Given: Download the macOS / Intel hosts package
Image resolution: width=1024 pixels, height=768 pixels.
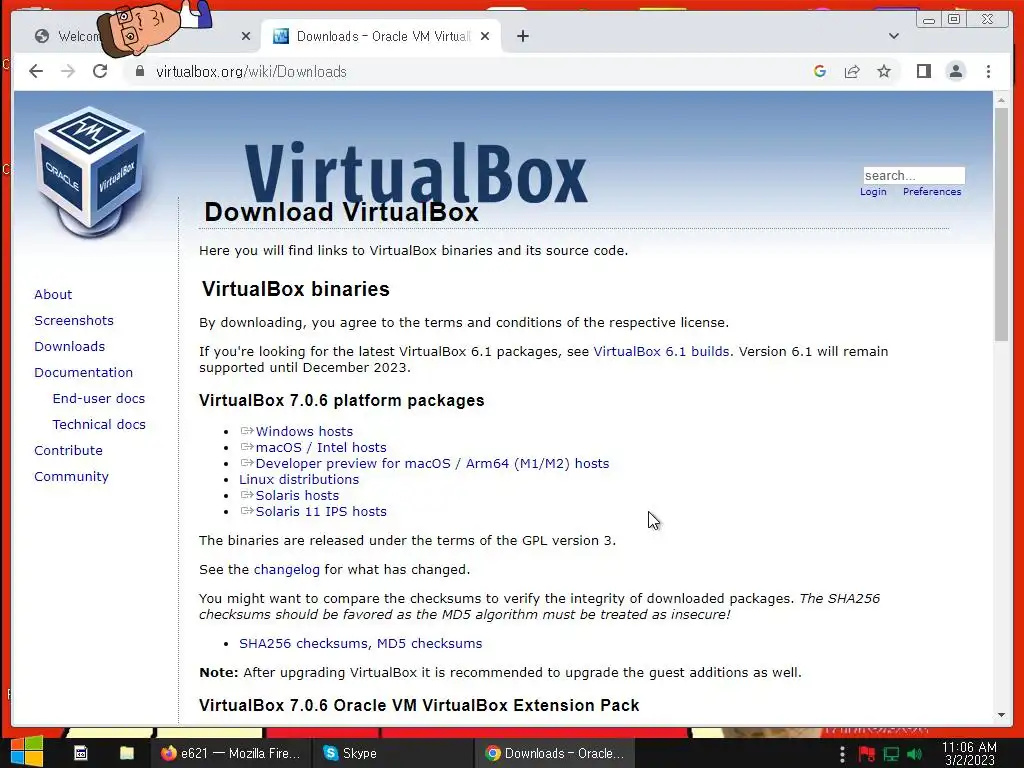Looking at the screenshot, I should pos(321,447).
